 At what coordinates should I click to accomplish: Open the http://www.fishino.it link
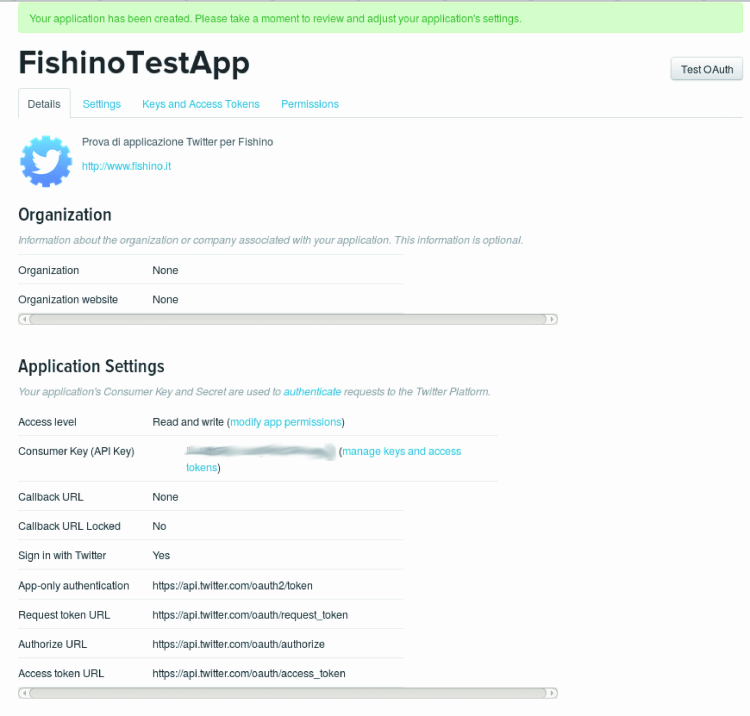(126, 166)
